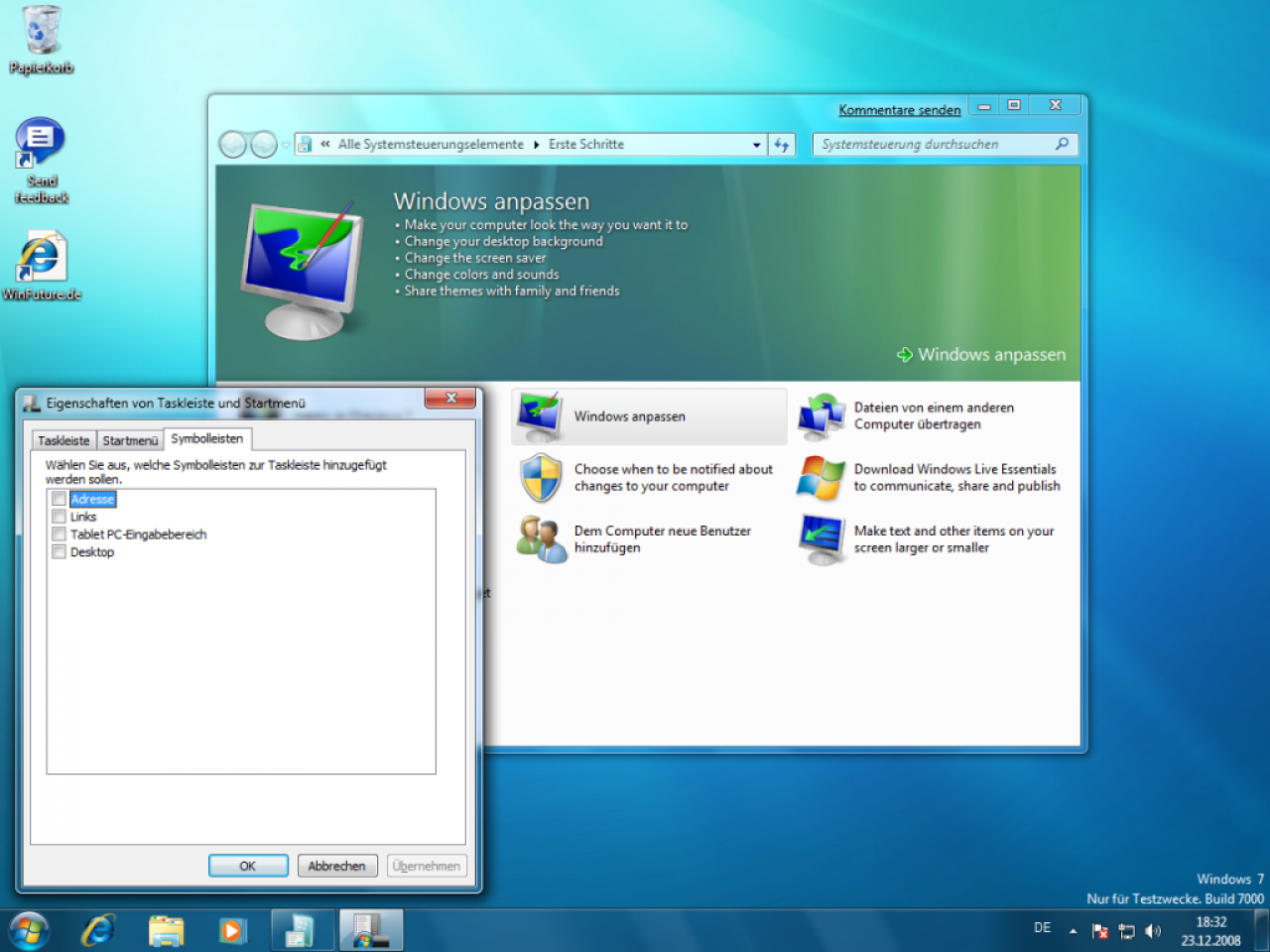Click the volume speaker tray icon
This screenshot has height=952, width=1270.
(1153, 931)
